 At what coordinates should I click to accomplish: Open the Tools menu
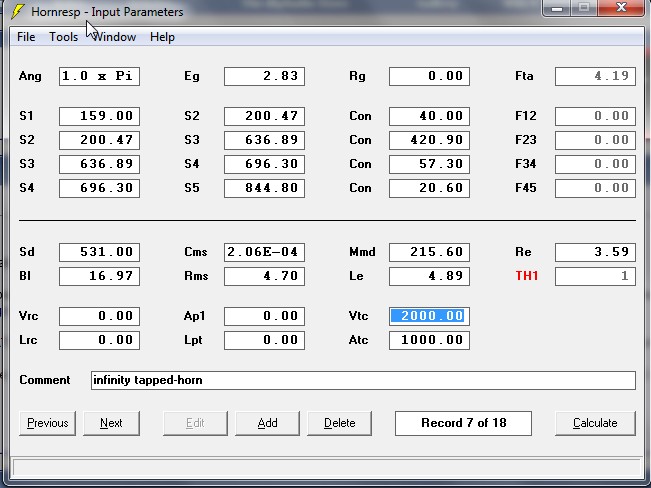64,37
